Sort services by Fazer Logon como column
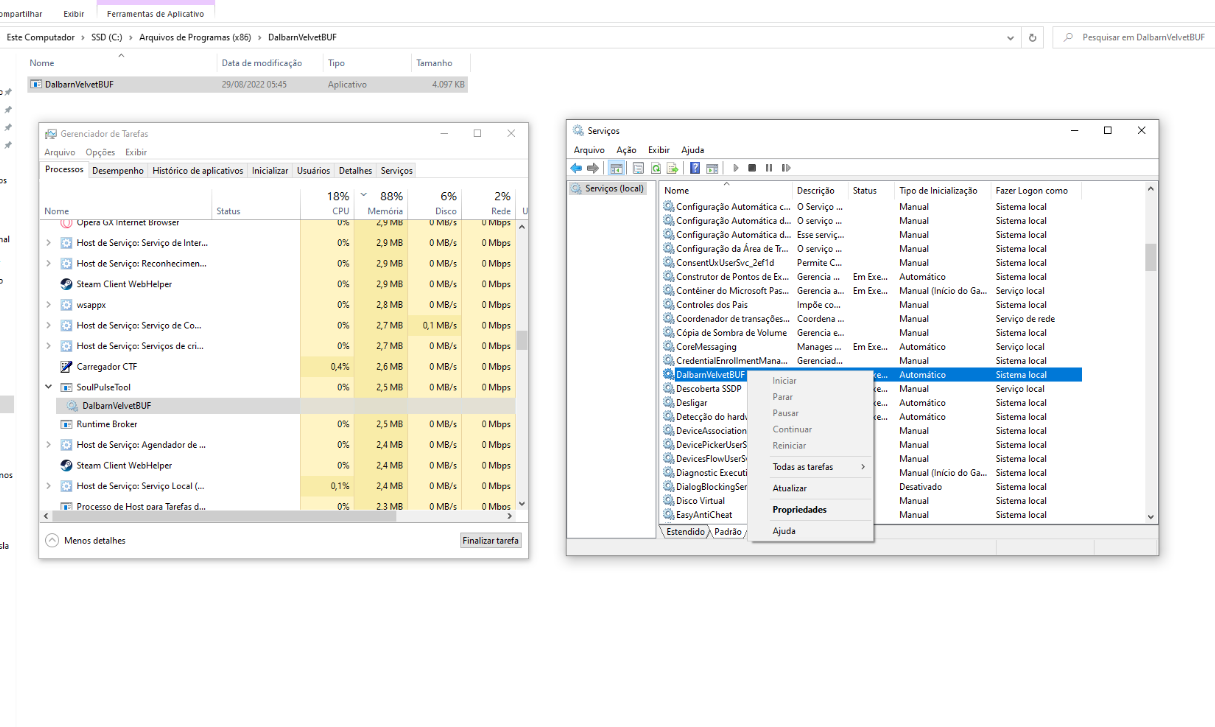Image resolution: width=1215 pixels, height=727 pixels. (x=1036, y=190)
